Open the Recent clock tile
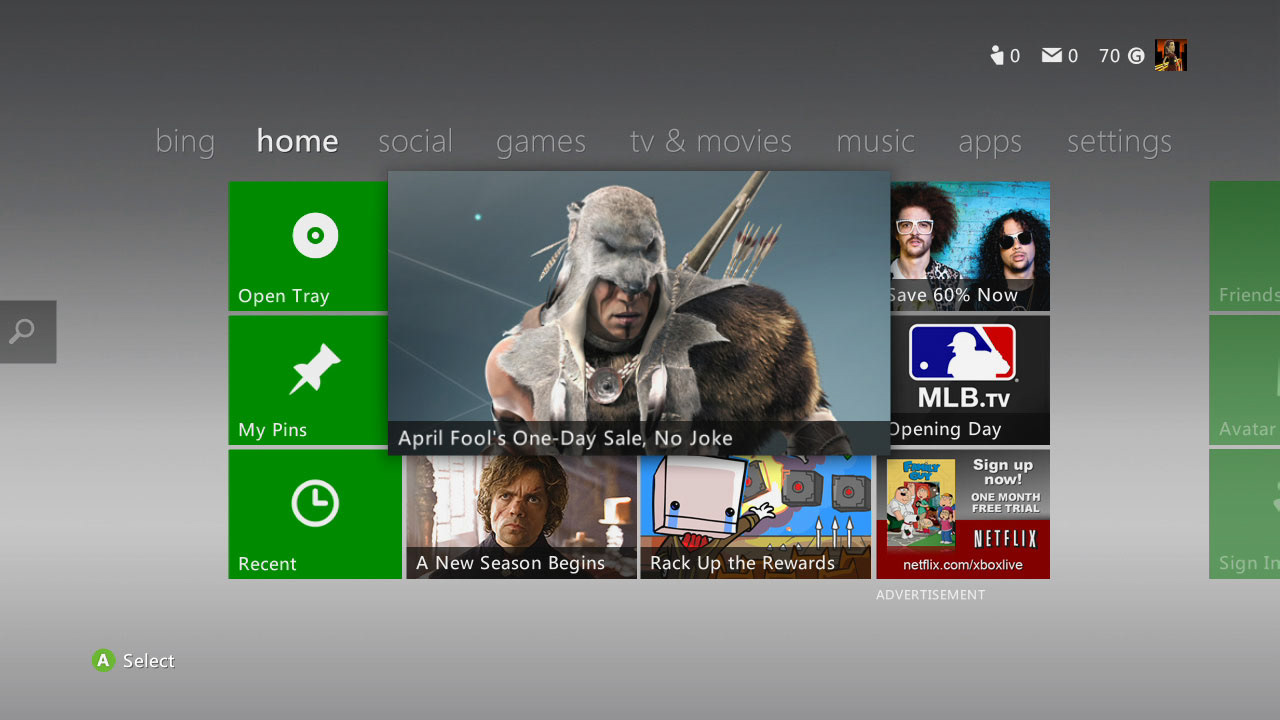This screenshot has height=720, width=1280. click(315, 513)
